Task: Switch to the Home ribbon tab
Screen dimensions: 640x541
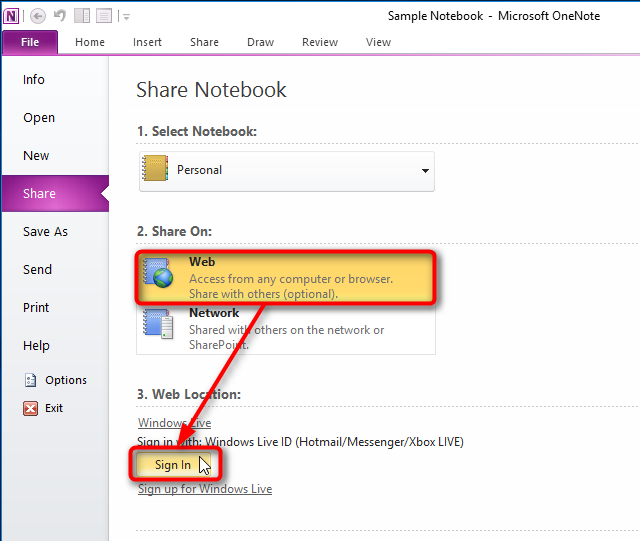Action: pyautogui.click(x=90, y=42)
